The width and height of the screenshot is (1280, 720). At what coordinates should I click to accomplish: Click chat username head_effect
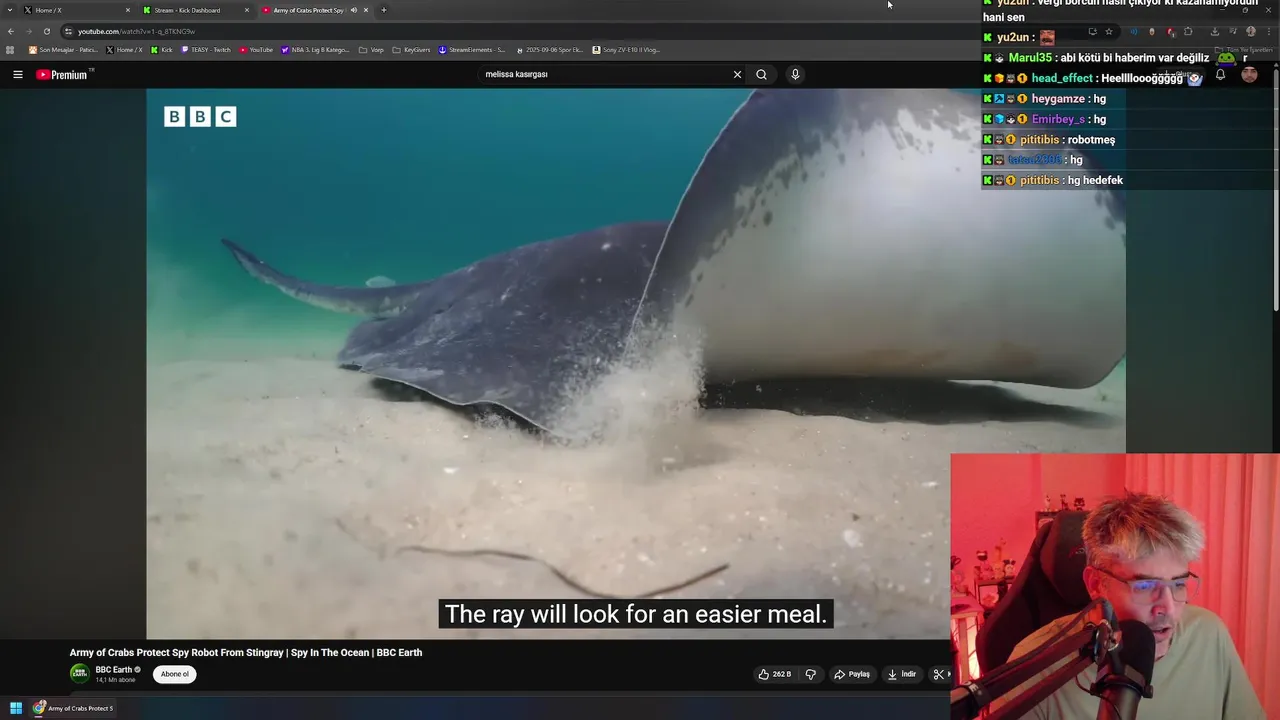coord(1062,78)
